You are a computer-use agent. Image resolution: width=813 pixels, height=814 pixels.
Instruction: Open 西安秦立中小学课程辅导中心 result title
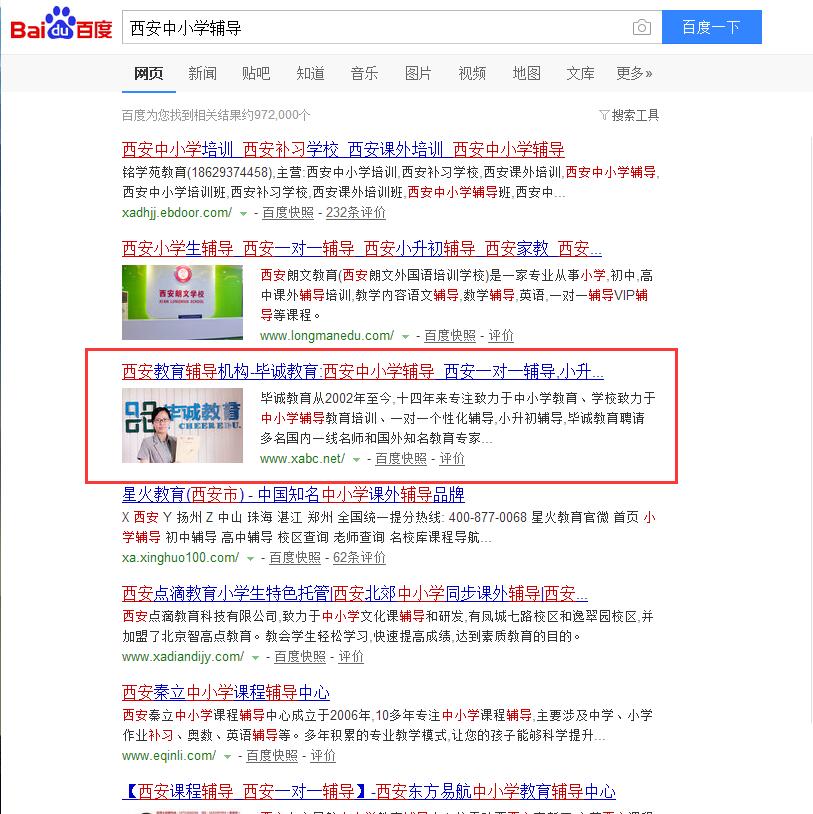point(226,692)
